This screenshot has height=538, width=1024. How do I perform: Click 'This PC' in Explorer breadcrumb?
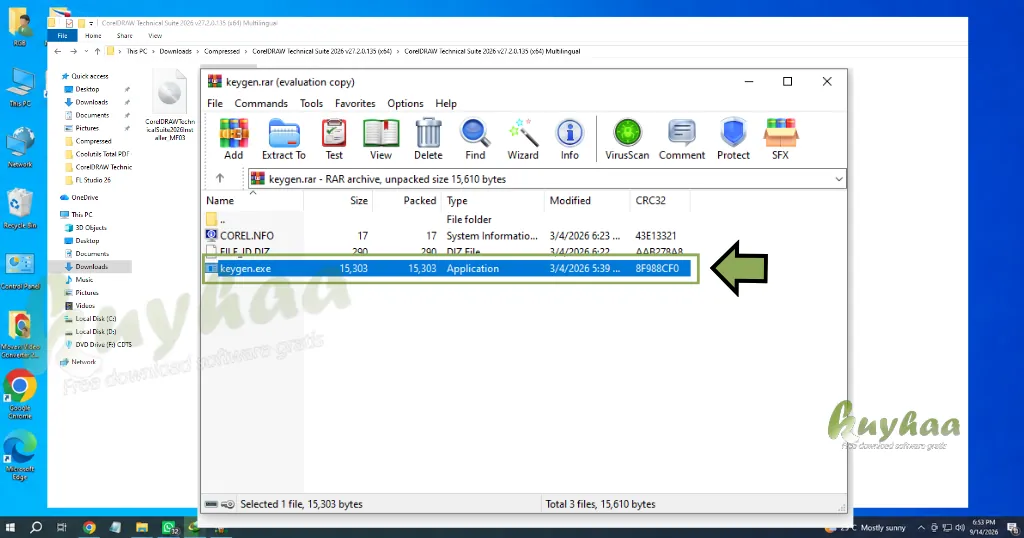click(x=136, y=51)
